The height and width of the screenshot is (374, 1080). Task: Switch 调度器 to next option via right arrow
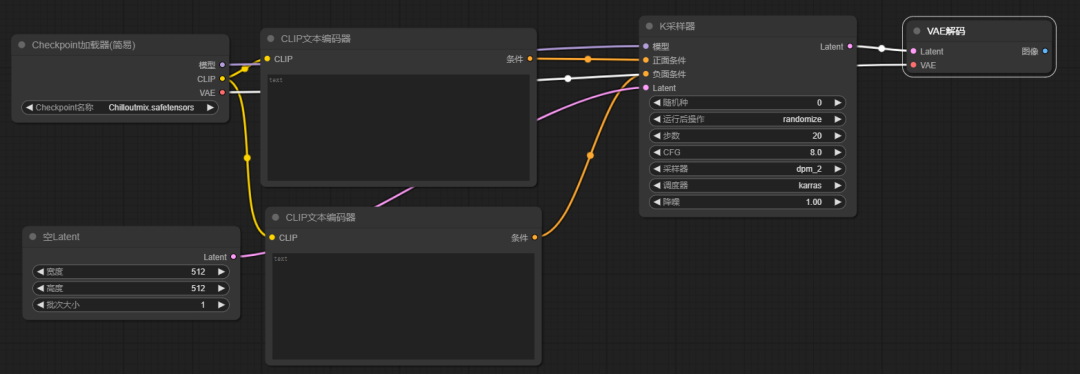838,185
